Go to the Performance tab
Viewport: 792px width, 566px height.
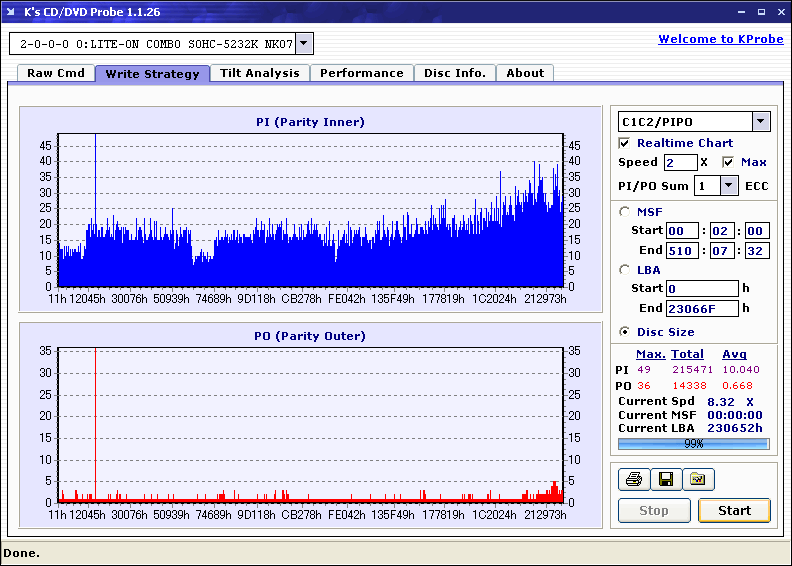(x=362, y=73)
